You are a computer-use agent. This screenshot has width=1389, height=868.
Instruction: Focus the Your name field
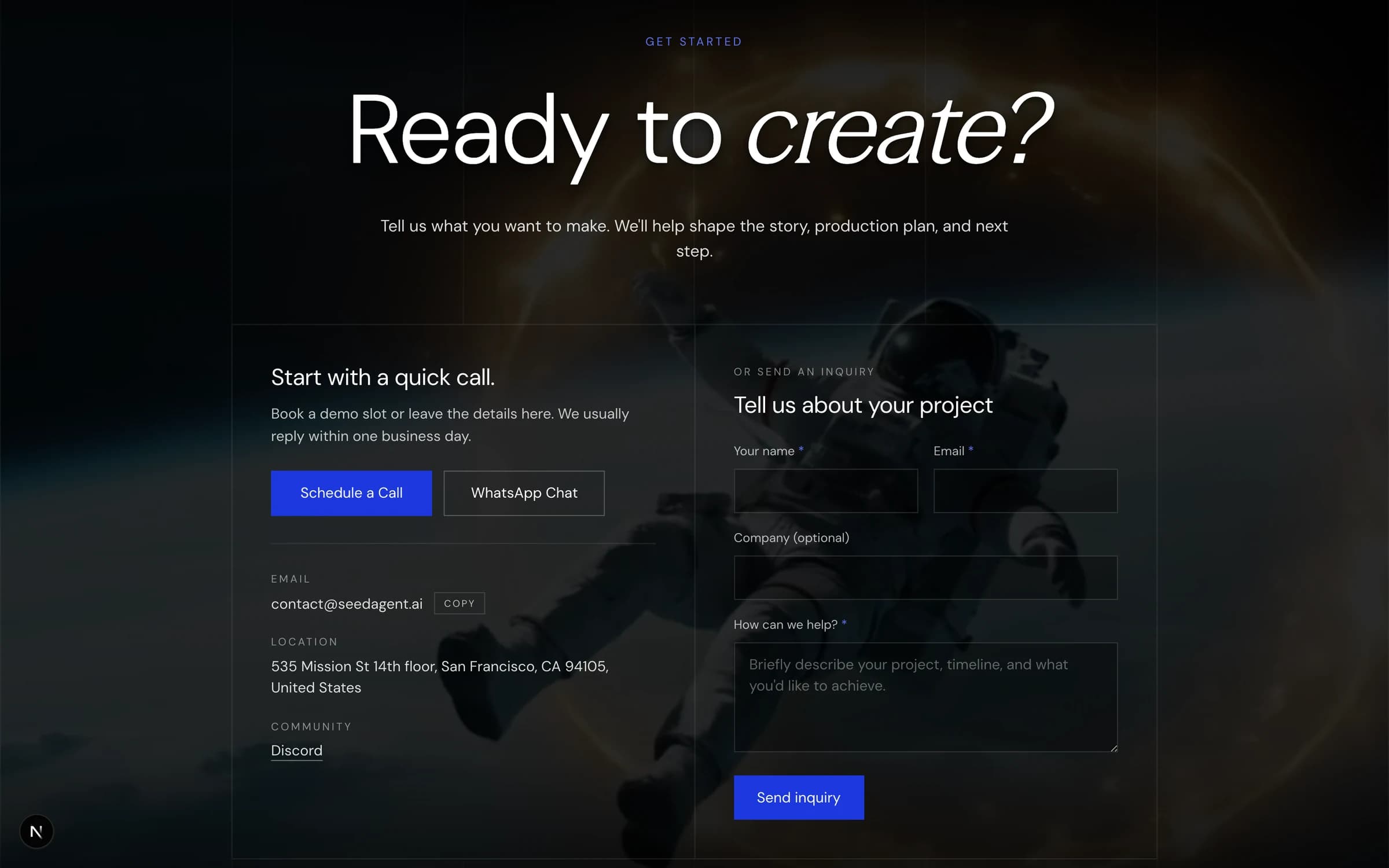tap(826, 491)
